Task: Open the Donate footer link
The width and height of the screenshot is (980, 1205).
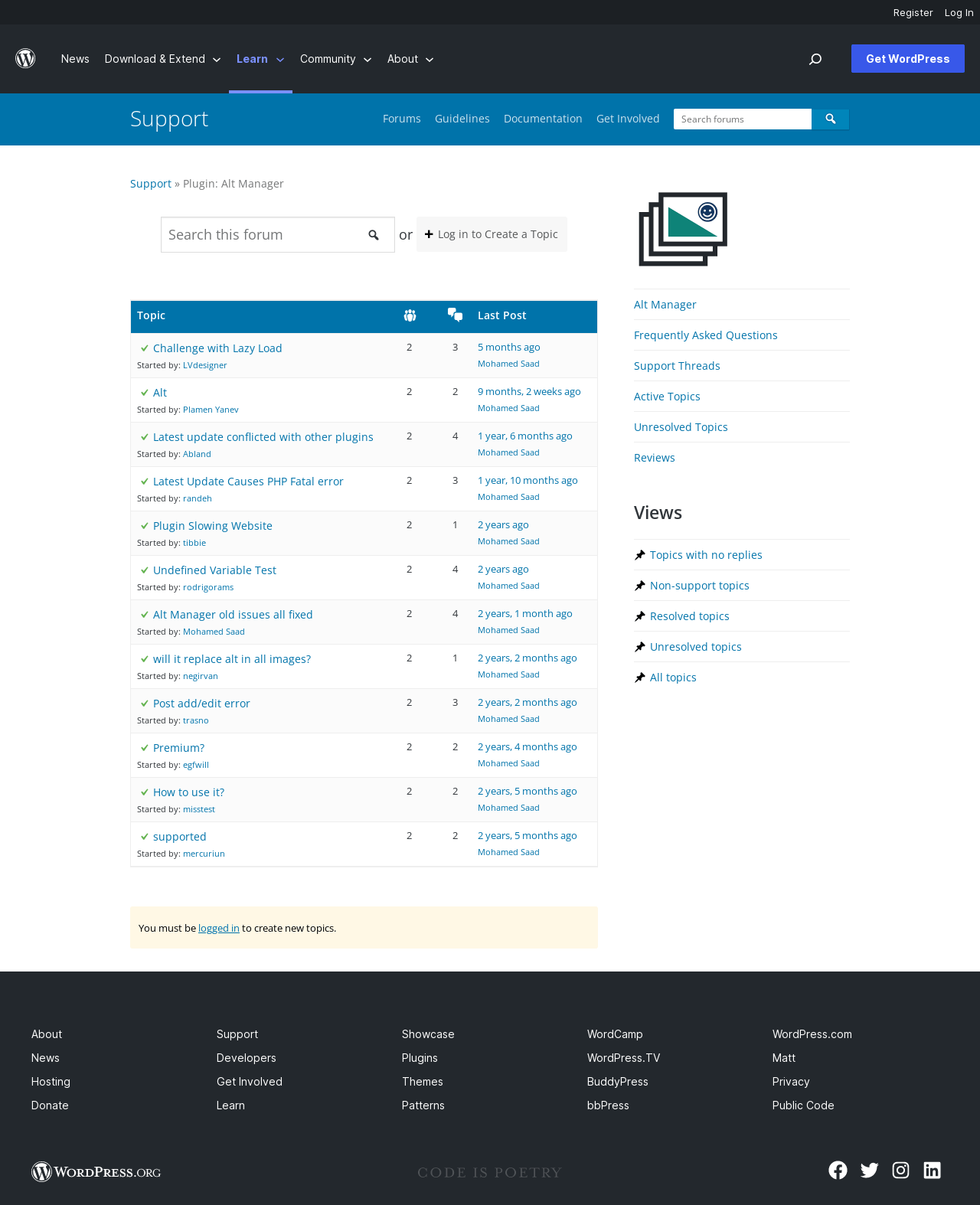Action: coord(50,1105)
